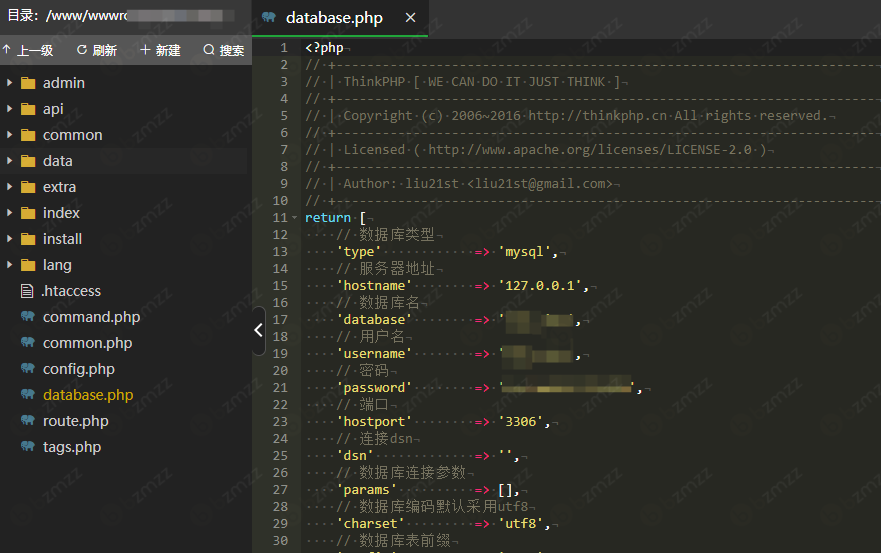The image size is (881, 553).
Task: Click the command.php PHP elephant icon
Action: (x=28, y=316)
